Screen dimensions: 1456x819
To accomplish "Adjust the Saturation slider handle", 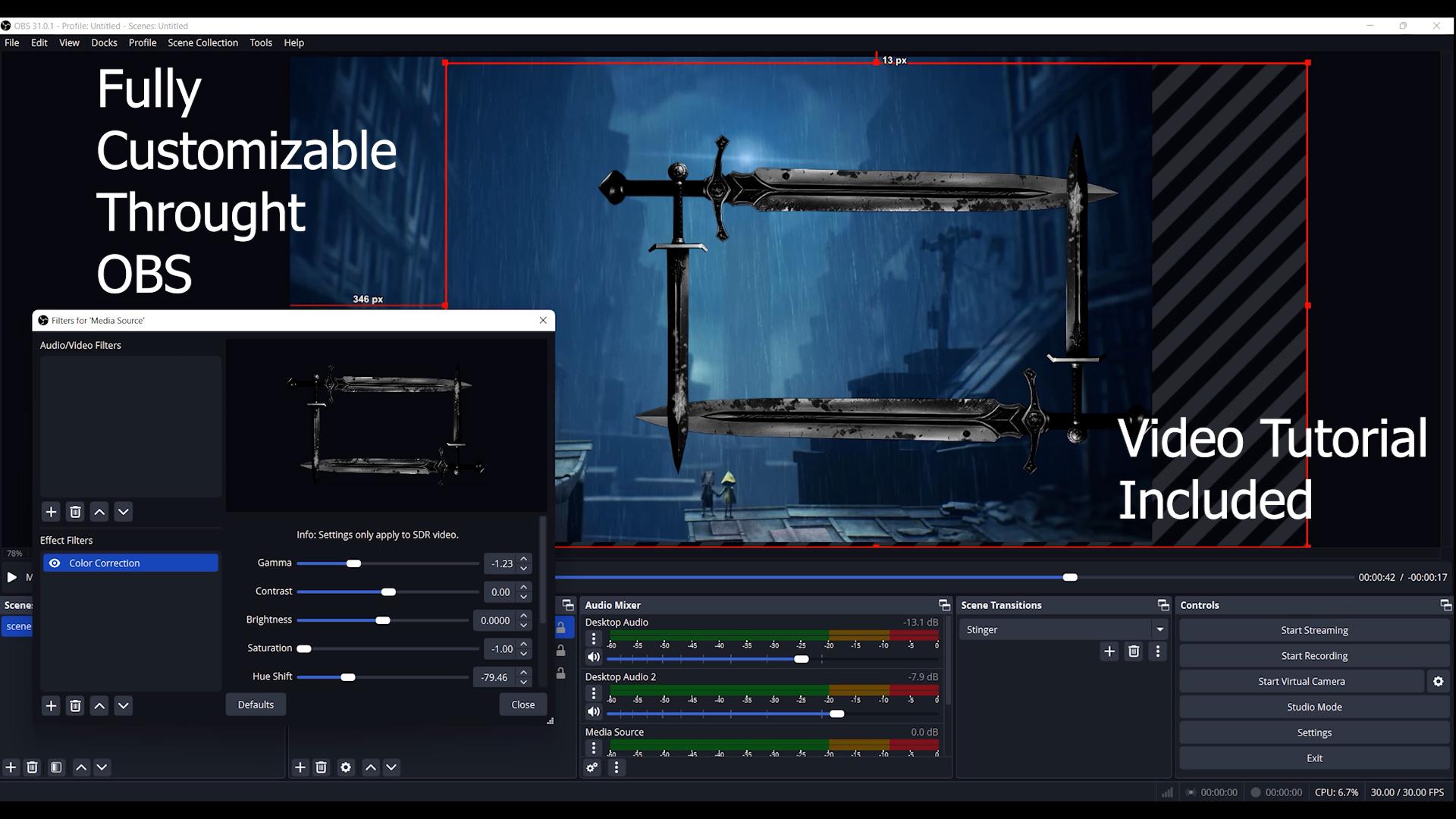I will 304,648.
